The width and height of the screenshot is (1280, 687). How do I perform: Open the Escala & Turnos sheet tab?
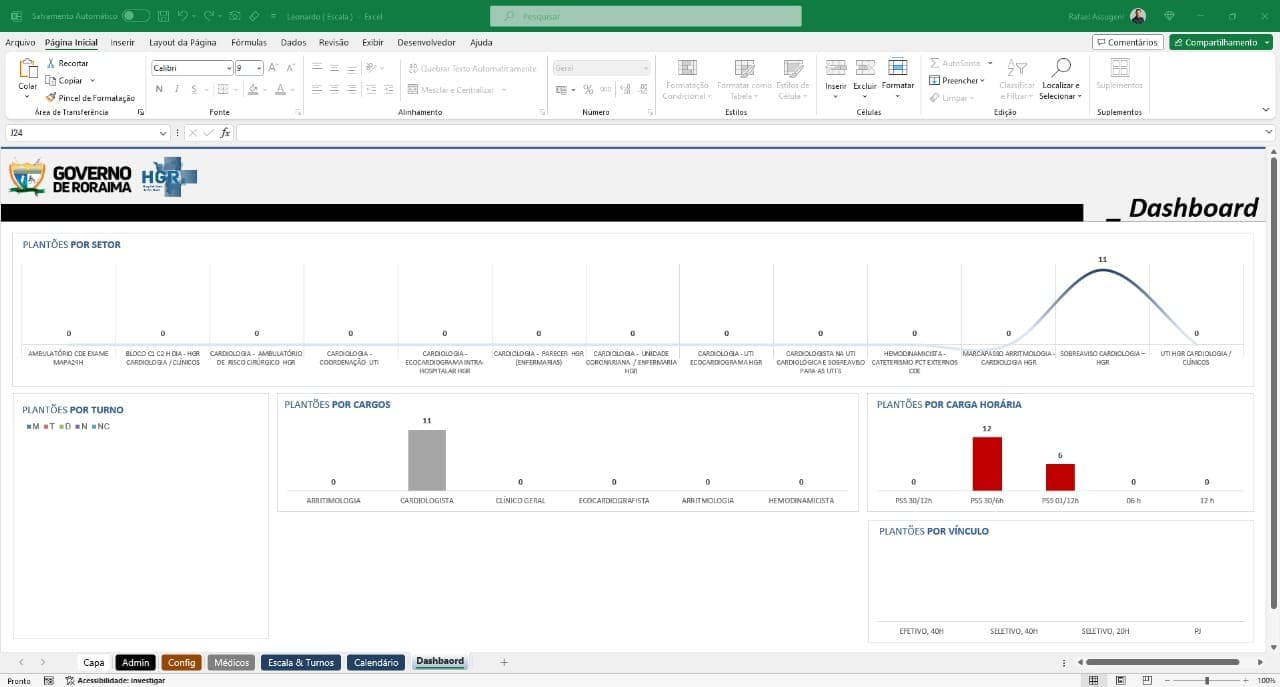pos(301,662)
